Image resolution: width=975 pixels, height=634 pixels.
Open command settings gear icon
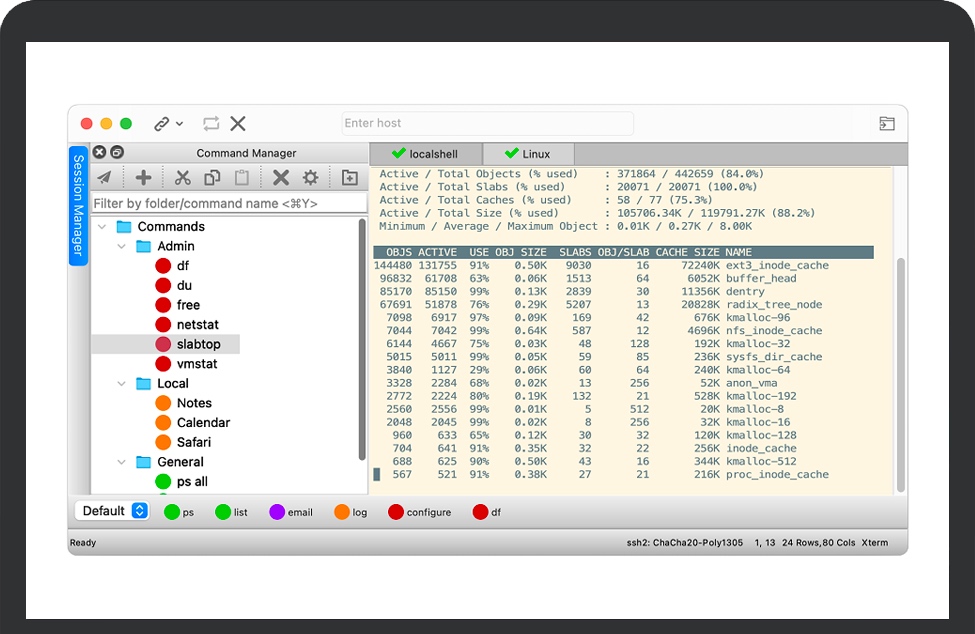click(x=311, y=178)
